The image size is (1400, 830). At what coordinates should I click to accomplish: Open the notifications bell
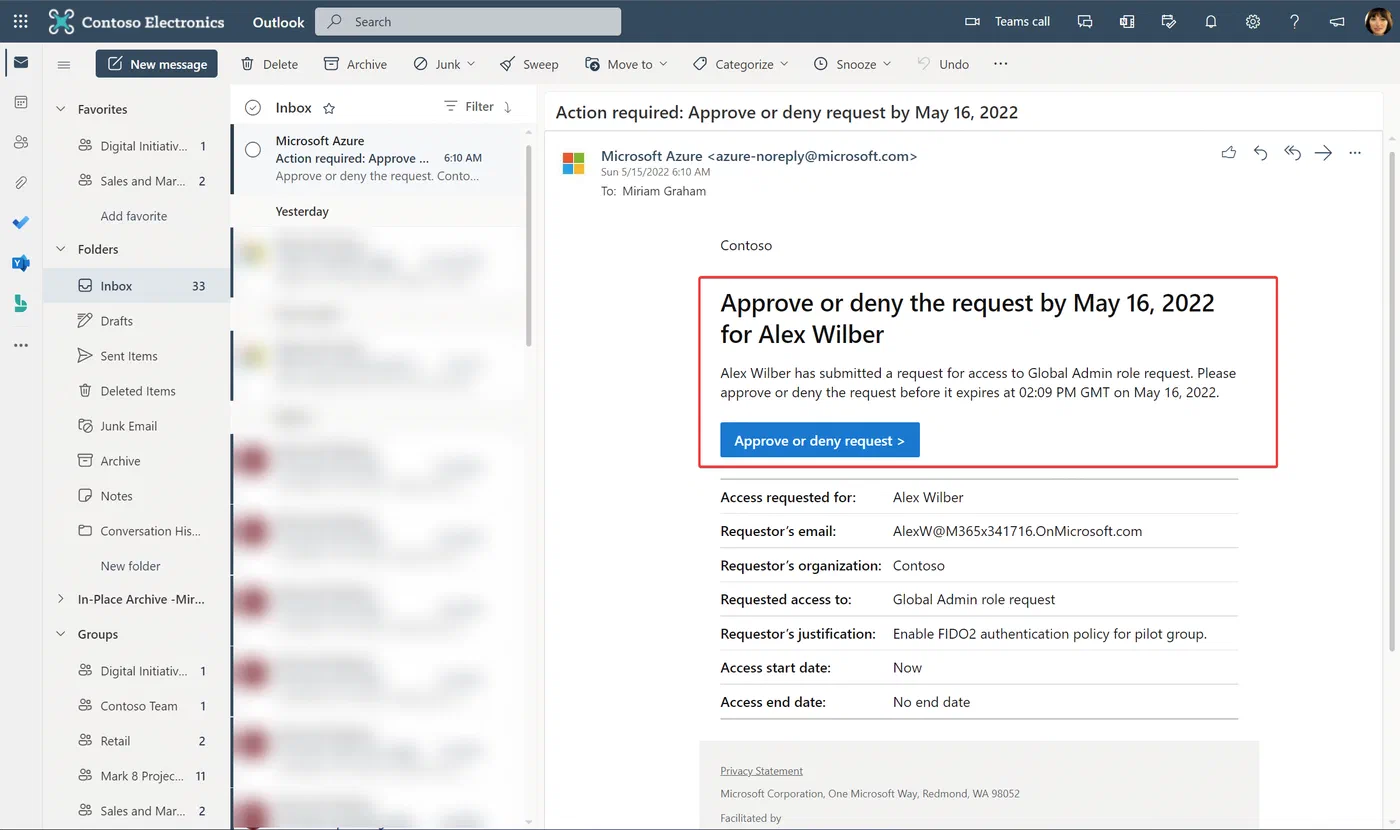(1211, 21)
